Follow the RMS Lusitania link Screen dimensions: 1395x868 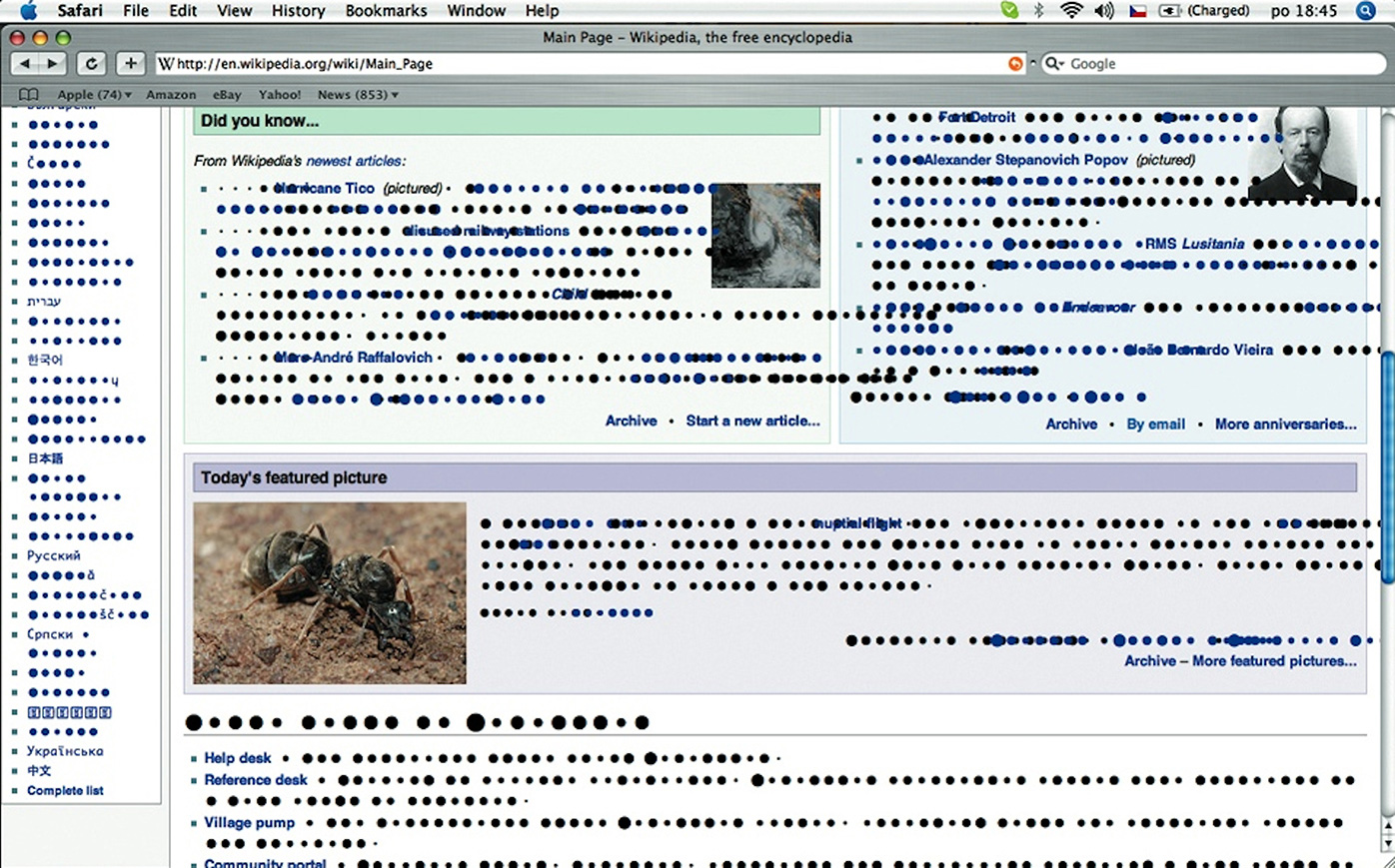point(1194,244)
